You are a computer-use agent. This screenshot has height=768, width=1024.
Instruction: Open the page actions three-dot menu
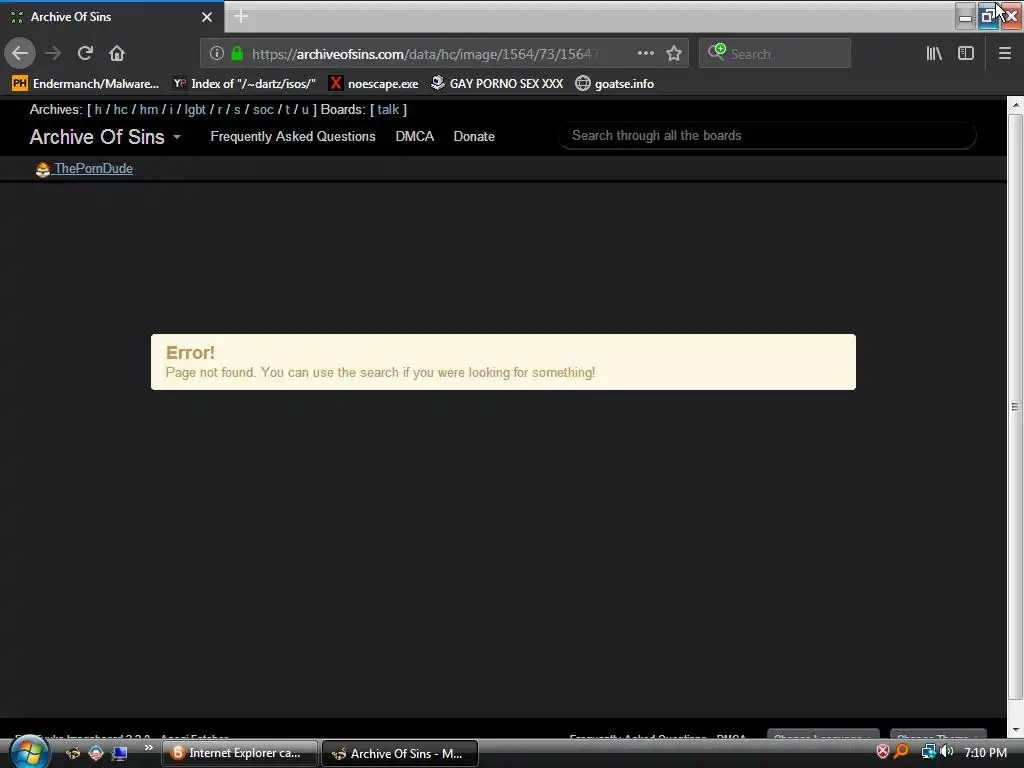[645, 54]
